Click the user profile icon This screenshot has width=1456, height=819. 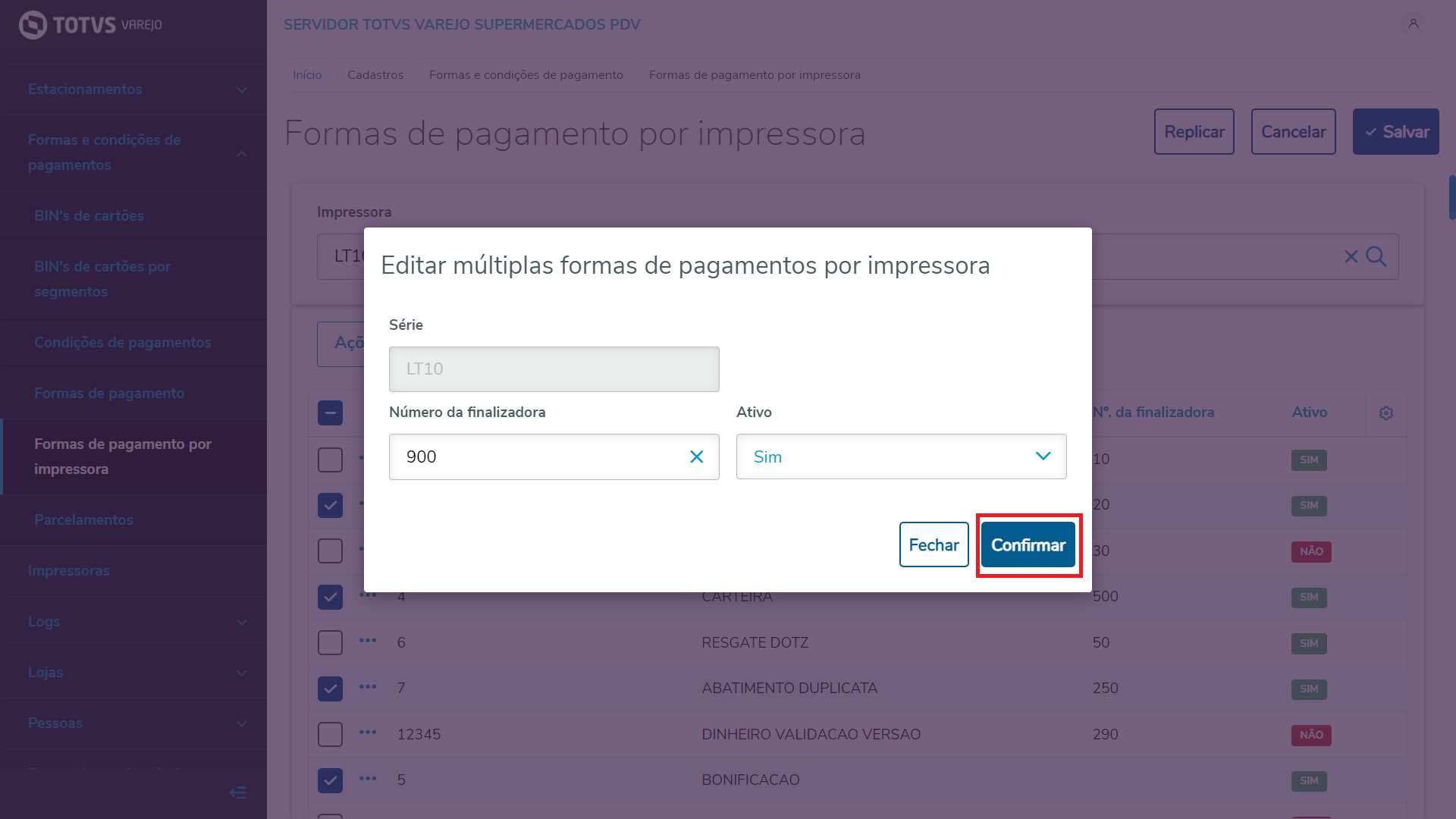1413,24
